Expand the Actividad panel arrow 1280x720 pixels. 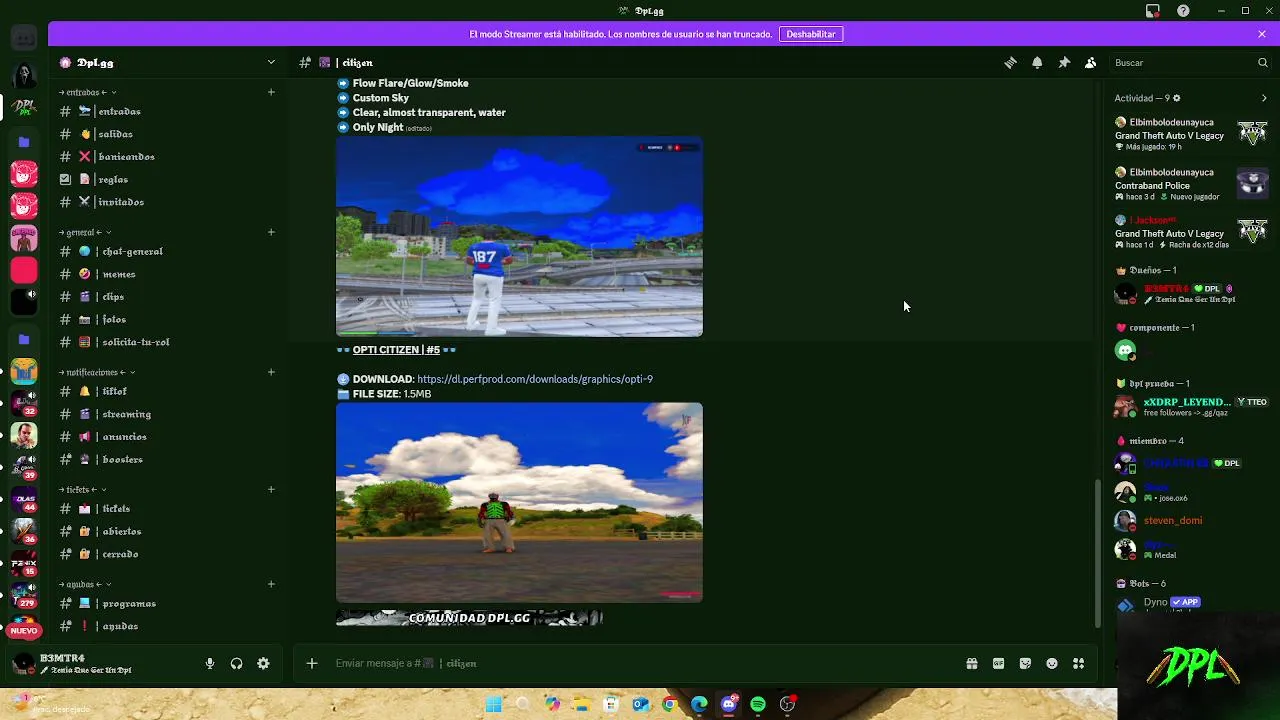(x=1264, y=98)
